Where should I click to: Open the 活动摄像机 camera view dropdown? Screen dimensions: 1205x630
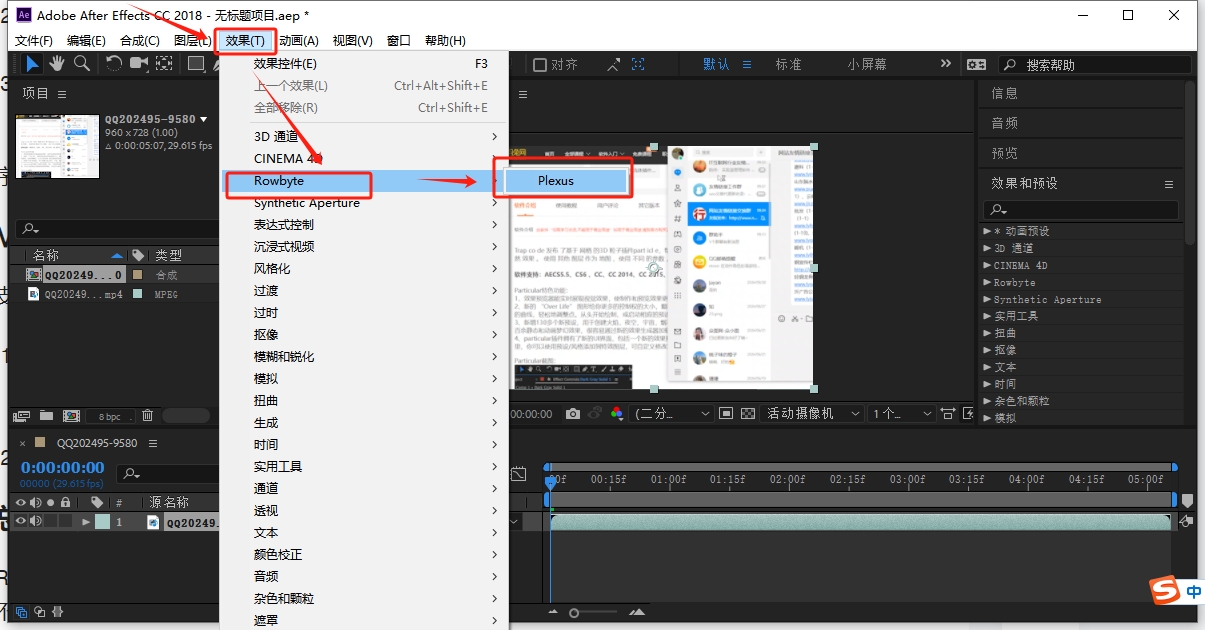tap(813, 413)
